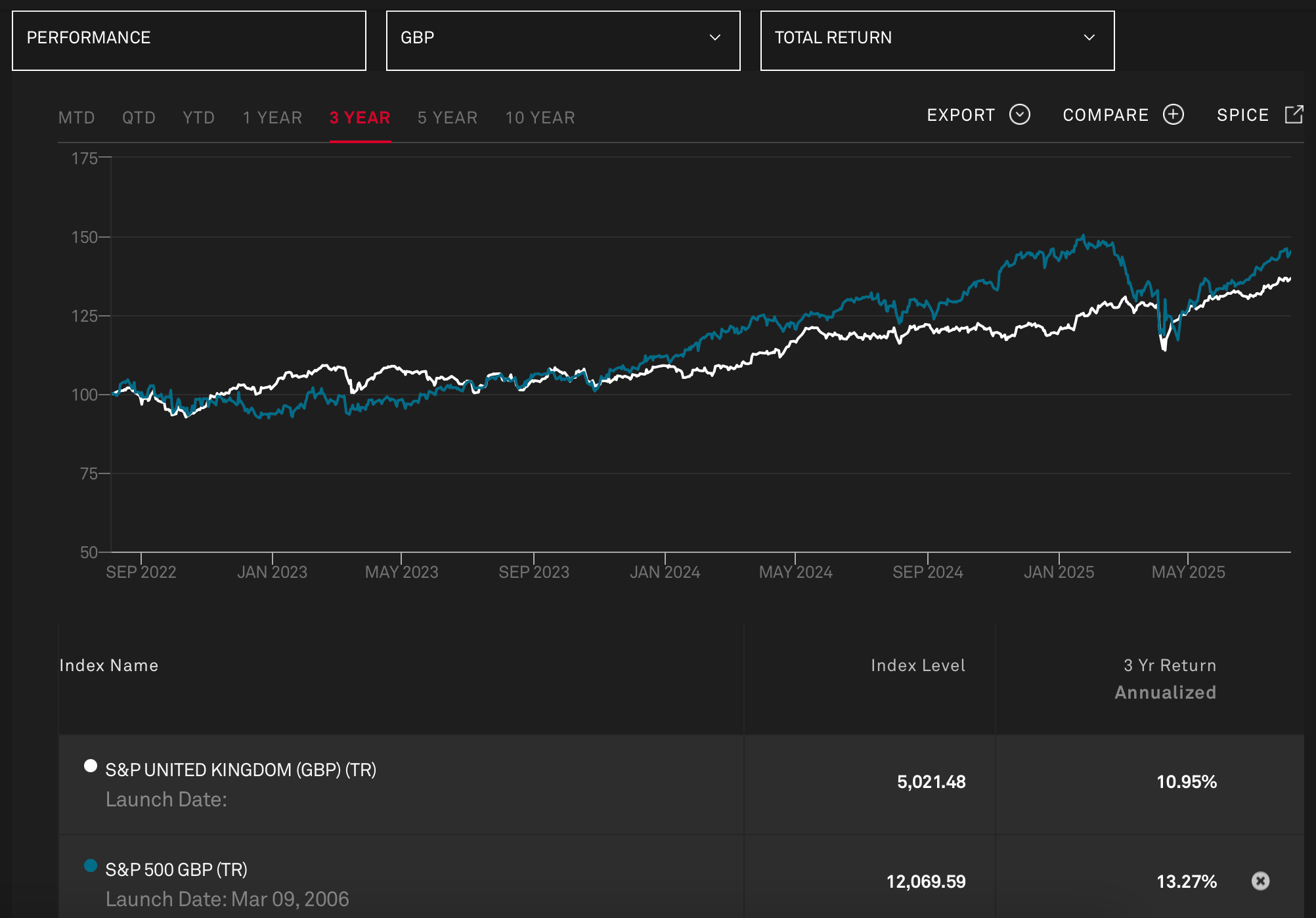
Task: Remove S&P 500 GBP comparison with X icon
Action: (x=1260, y=881)
